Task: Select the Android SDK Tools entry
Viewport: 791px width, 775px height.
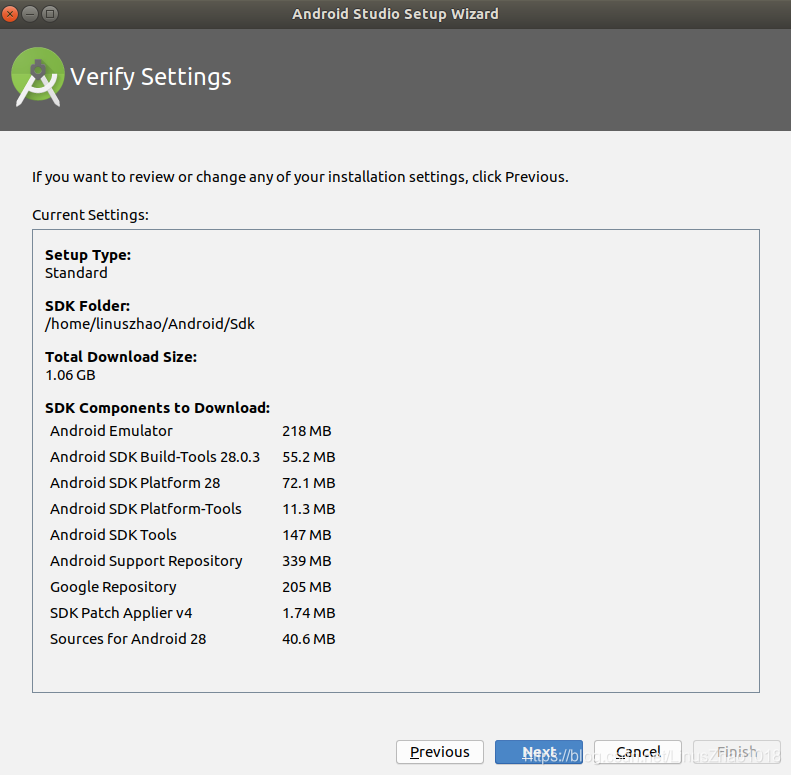Action: [x=191, y=535]
